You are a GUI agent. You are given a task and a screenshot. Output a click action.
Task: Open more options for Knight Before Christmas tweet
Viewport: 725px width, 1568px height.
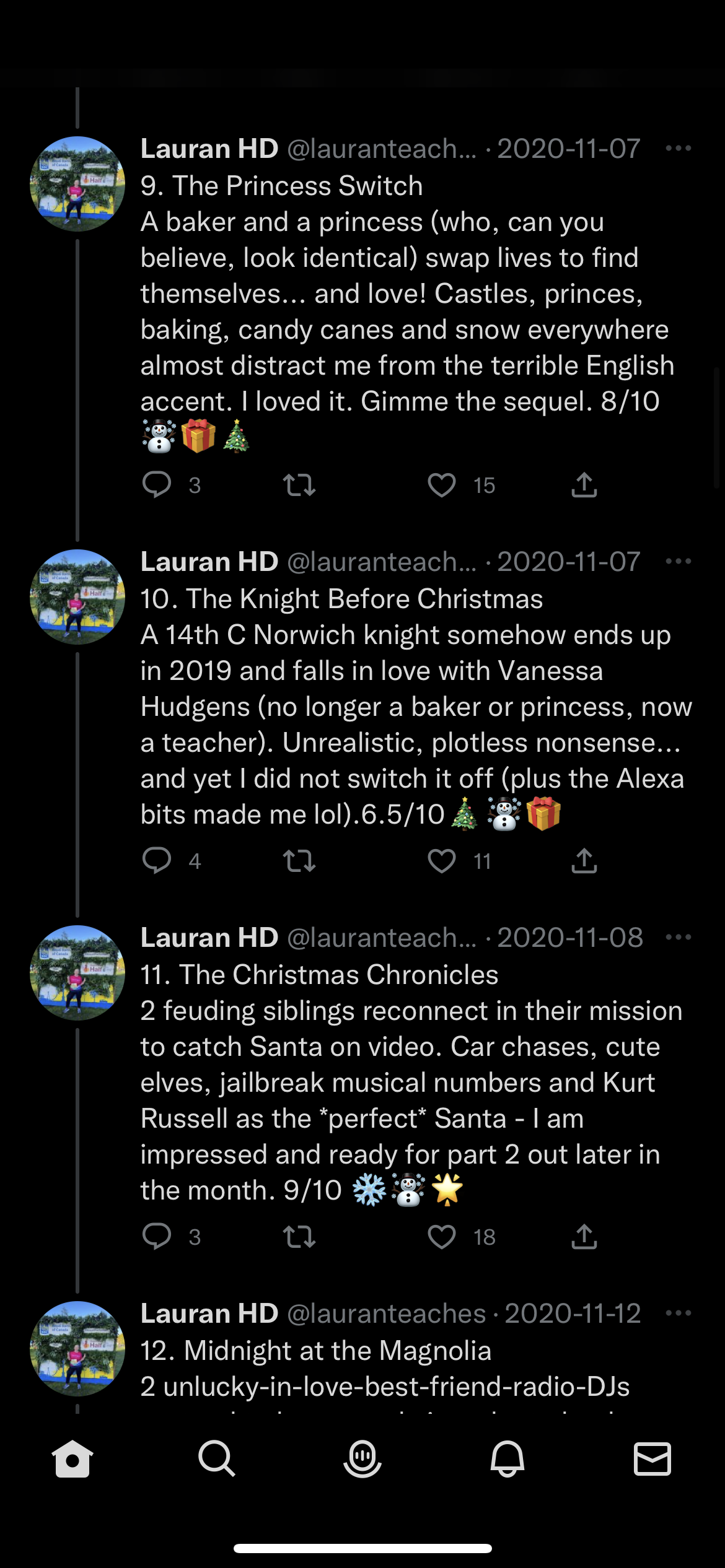point(678,562)
